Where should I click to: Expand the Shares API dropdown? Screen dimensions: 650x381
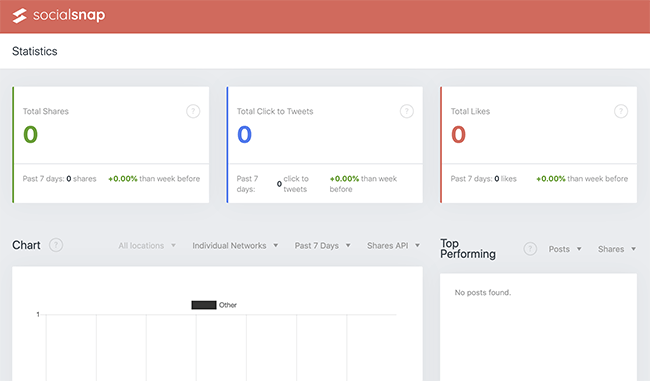click(393, 245)
